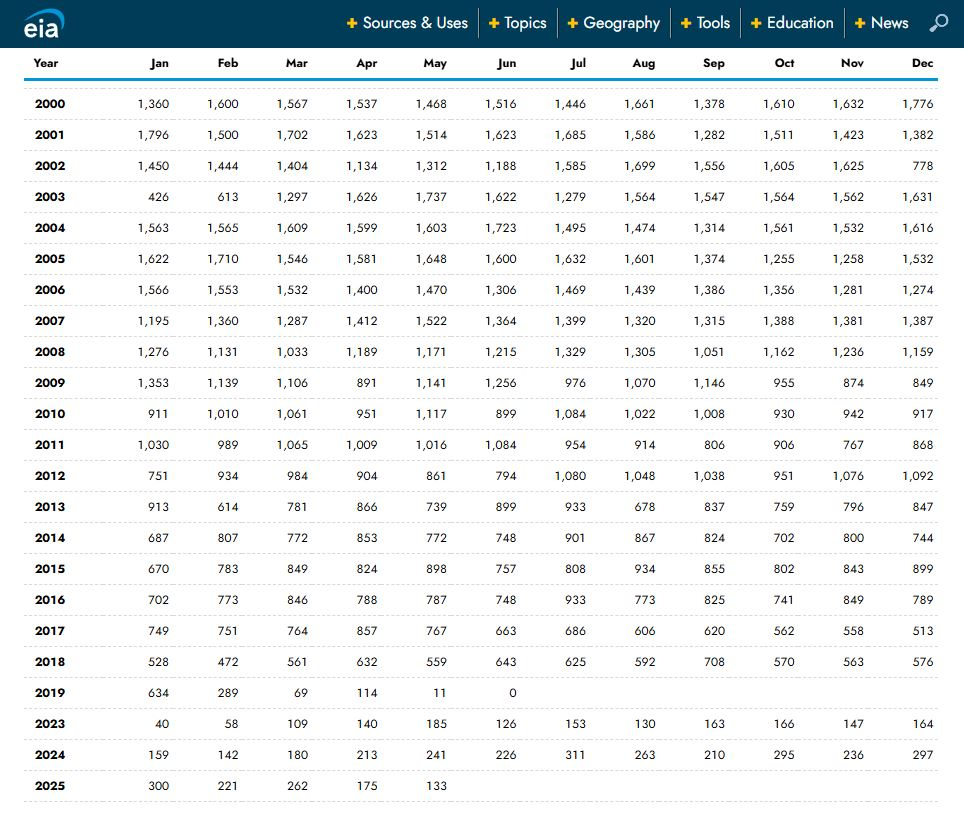964x823 pixels.
Task: Select the 2013 row label
Action: click(x=50, y=507)
